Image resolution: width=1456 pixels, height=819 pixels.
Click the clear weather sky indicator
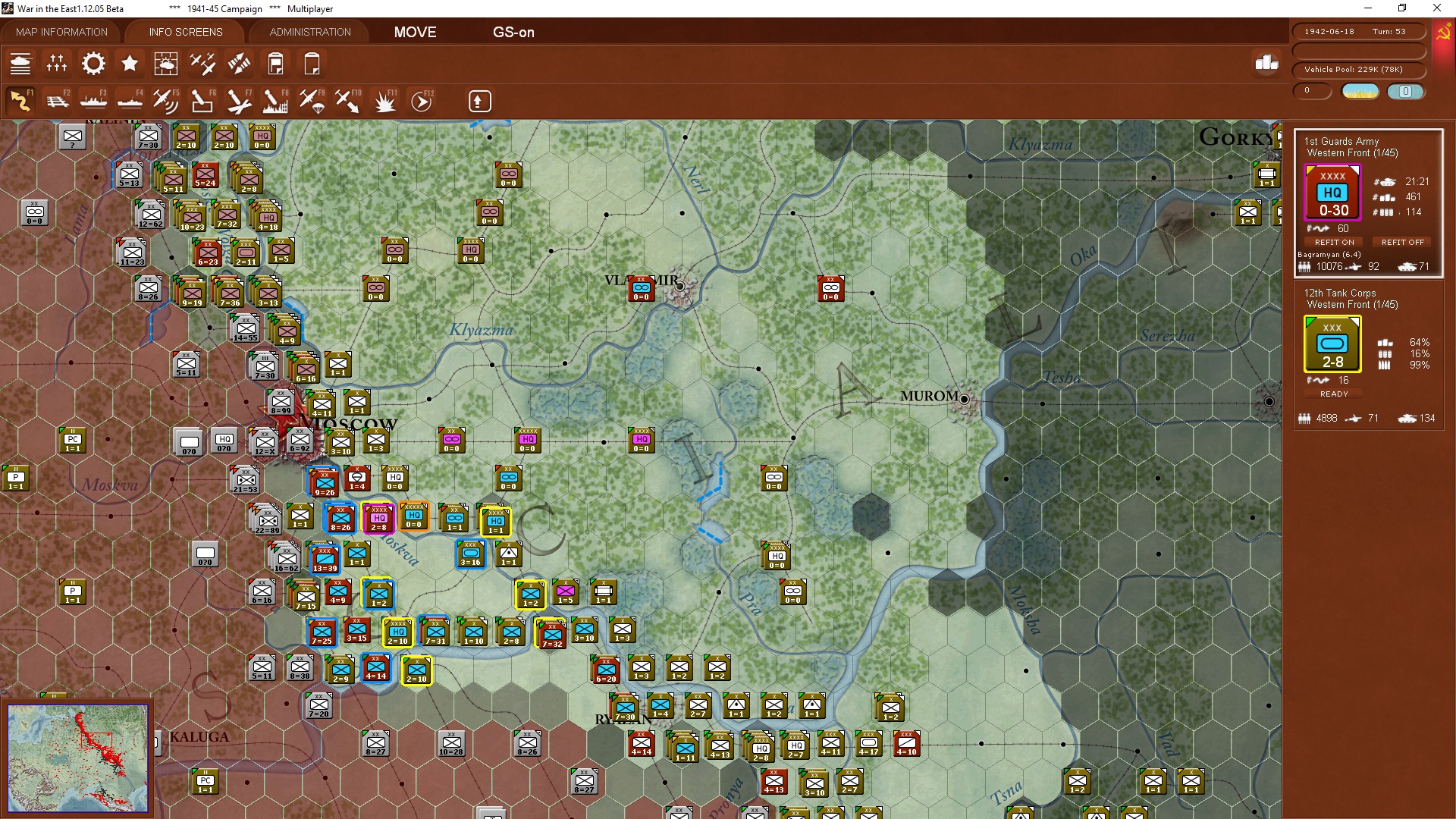(x=1360, y=91)
